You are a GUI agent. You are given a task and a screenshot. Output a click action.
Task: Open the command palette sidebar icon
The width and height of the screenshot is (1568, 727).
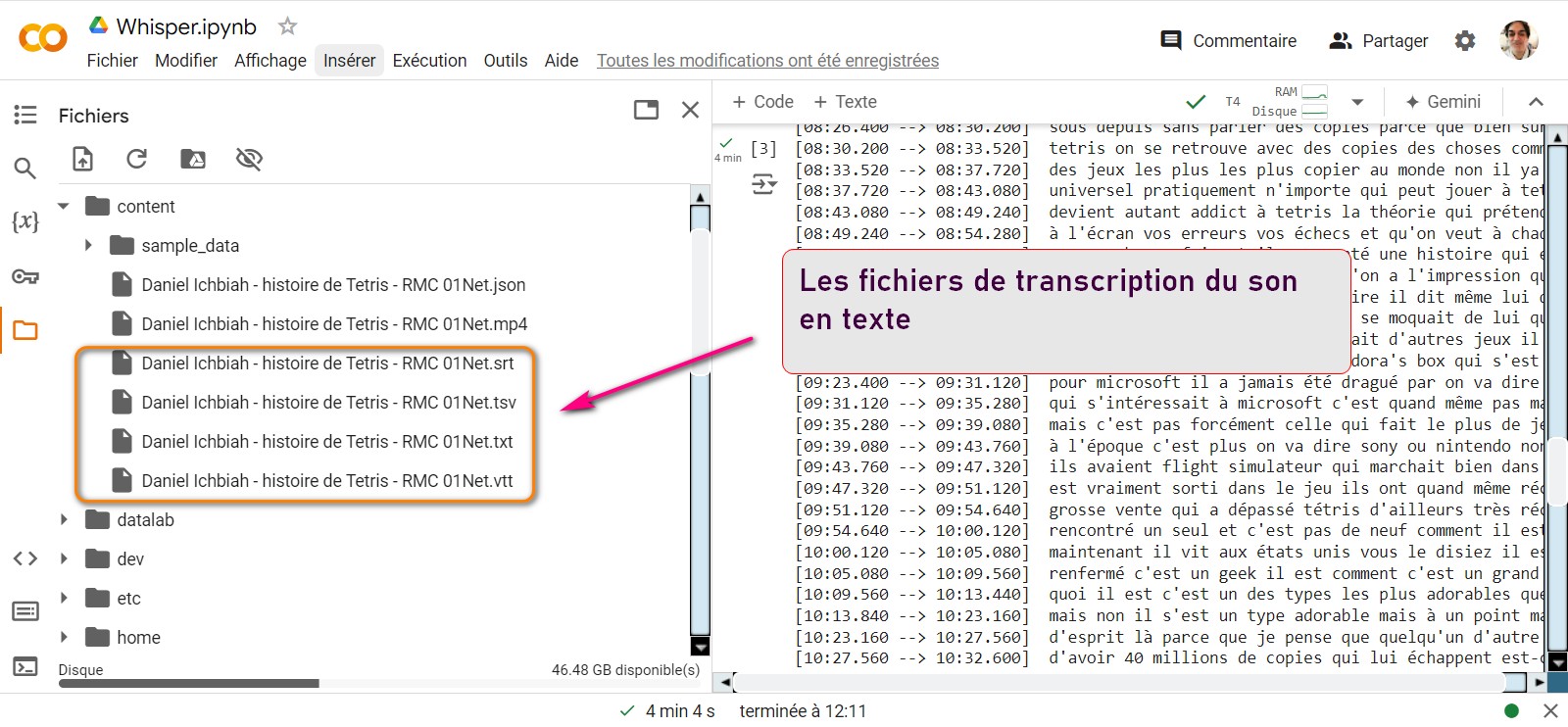pos(25,611)
